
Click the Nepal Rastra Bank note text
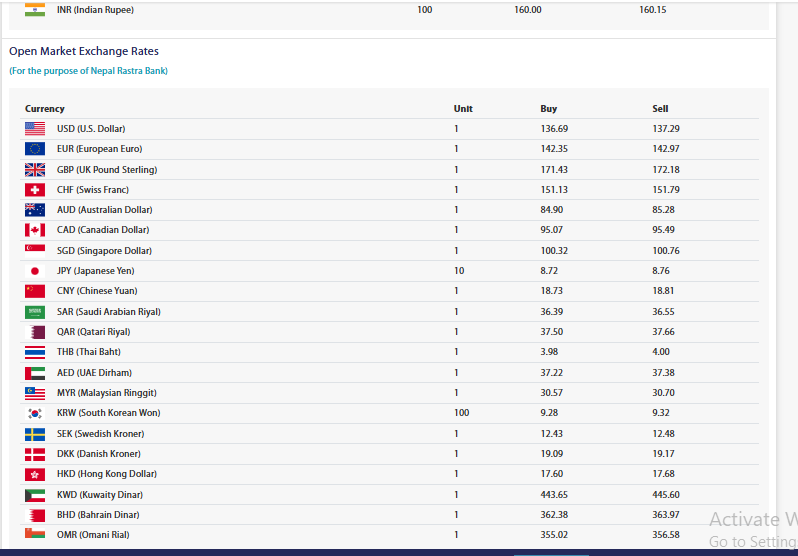[89, 71]
